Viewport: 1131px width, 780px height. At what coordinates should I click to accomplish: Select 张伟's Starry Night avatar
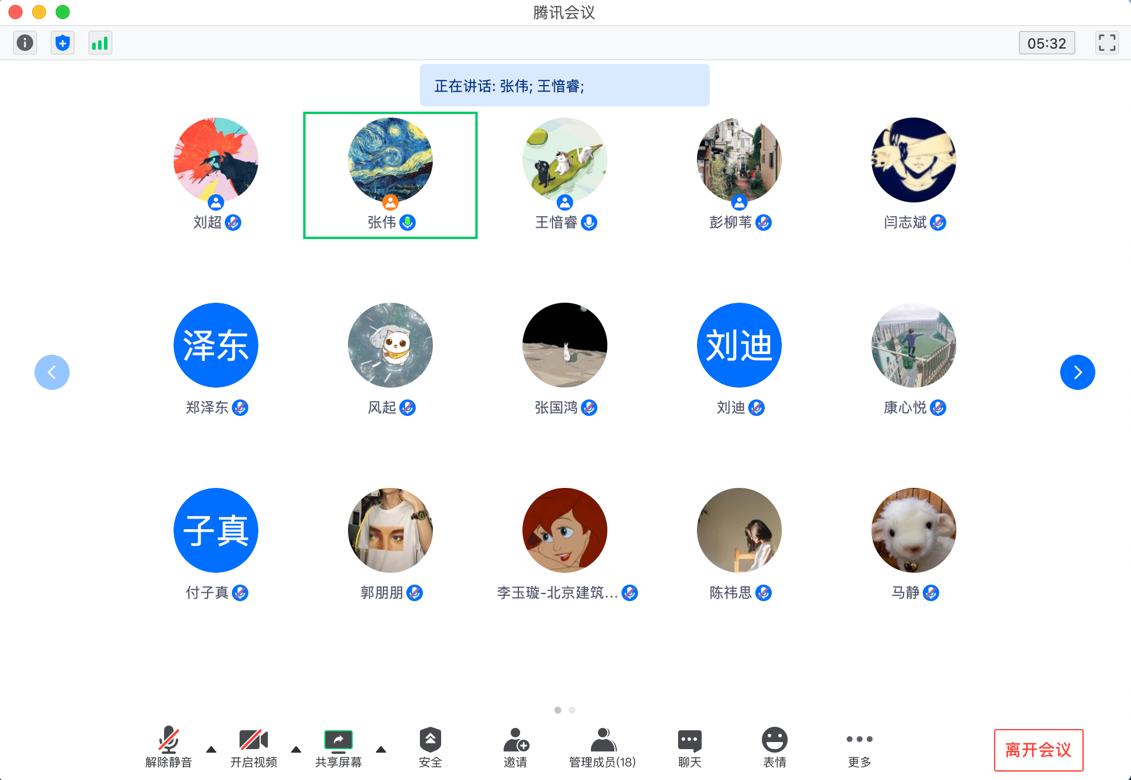tap(390, 160)
